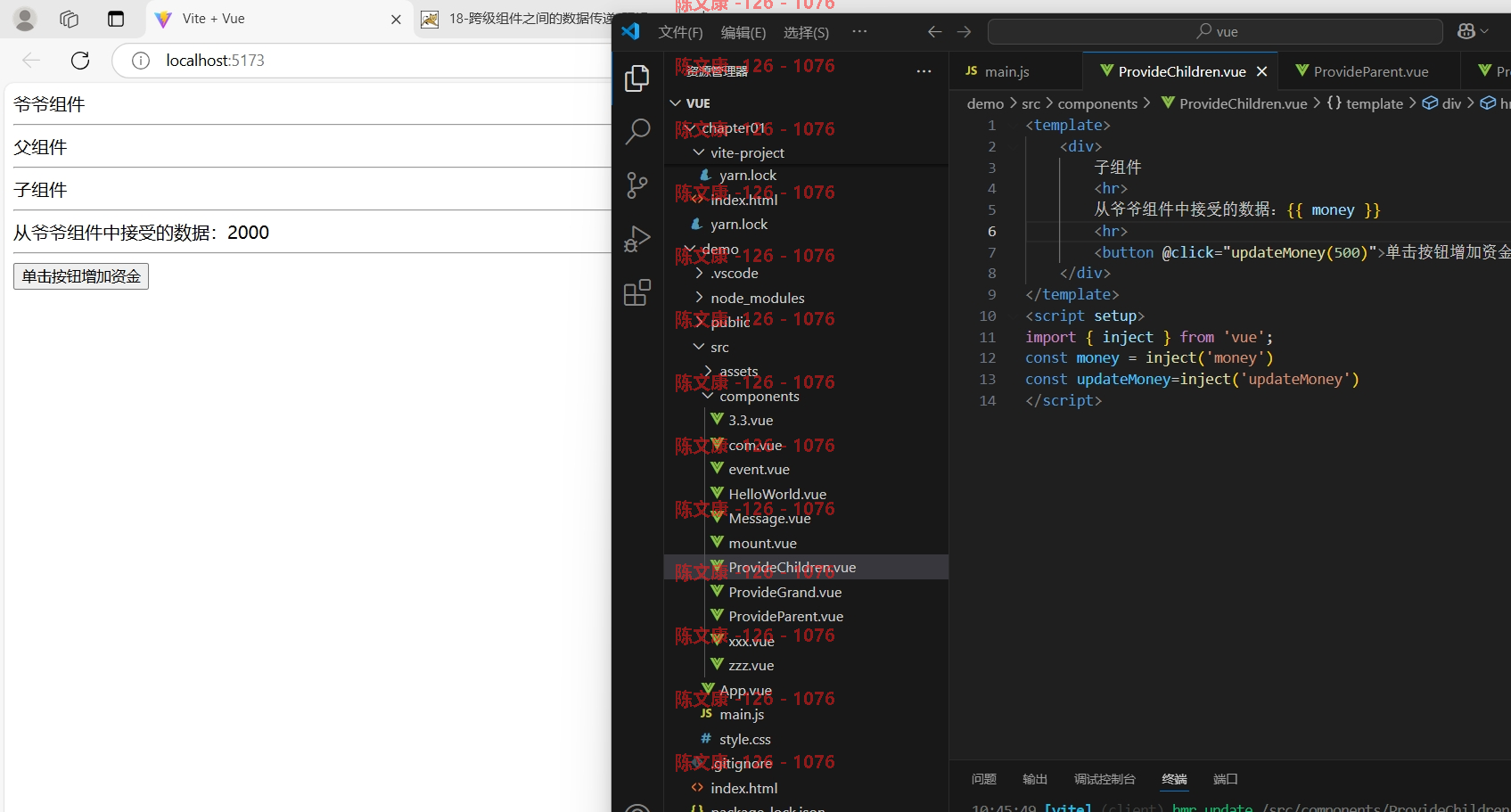Click the 'updateMoney' string on line 13
Image resolution: width=1511 pixels, height=812 pixels.
(x=1294, y=379)
